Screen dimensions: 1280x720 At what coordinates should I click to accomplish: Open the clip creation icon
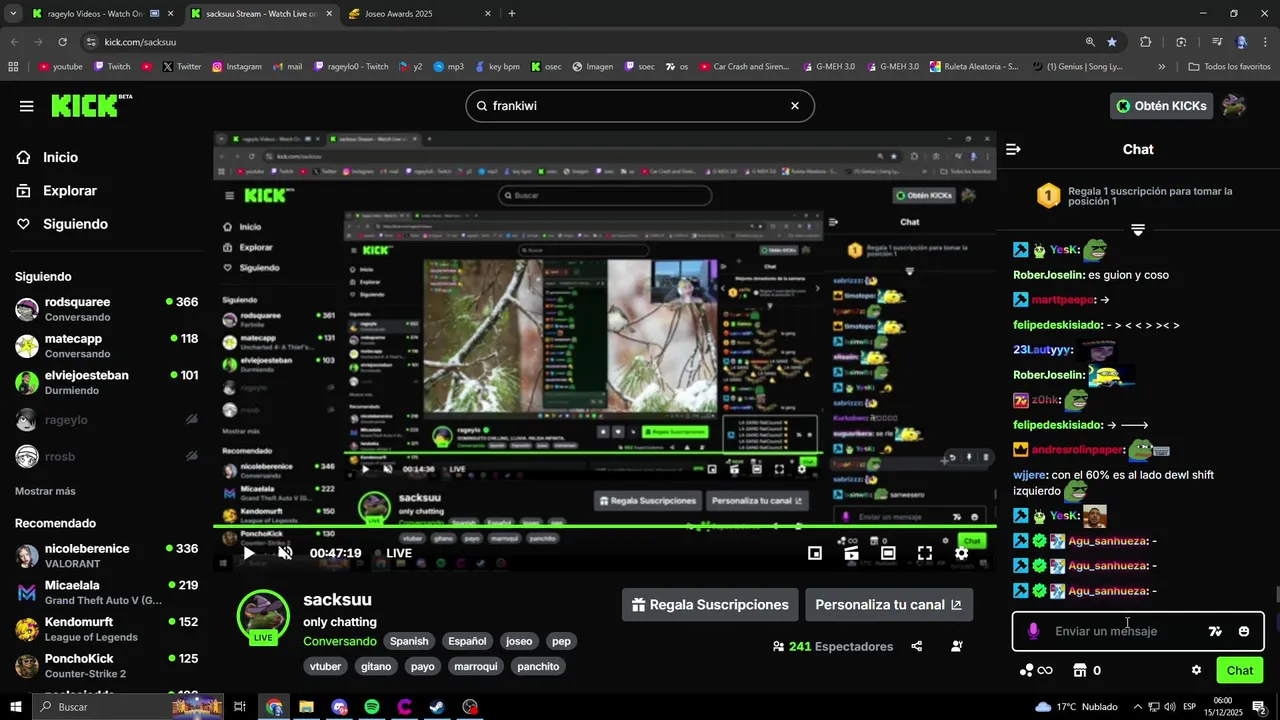coord(851,553)
